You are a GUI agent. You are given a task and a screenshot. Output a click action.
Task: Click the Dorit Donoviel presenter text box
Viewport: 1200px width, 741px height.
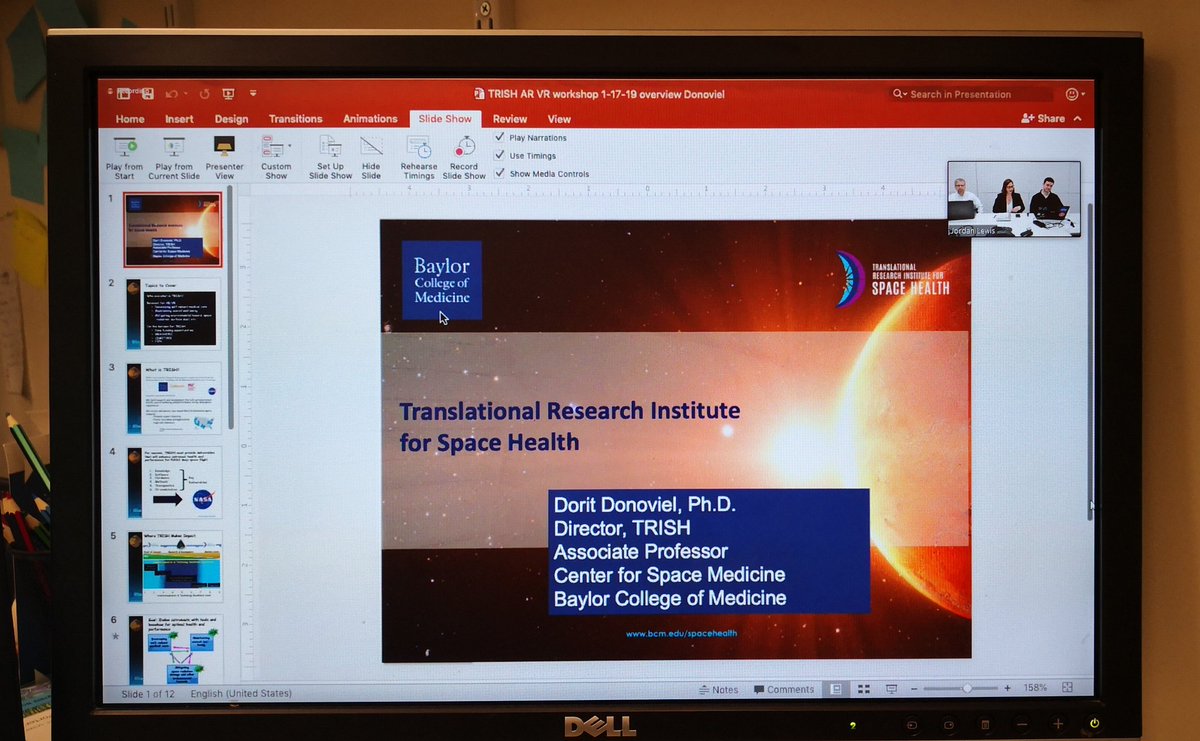708,551
